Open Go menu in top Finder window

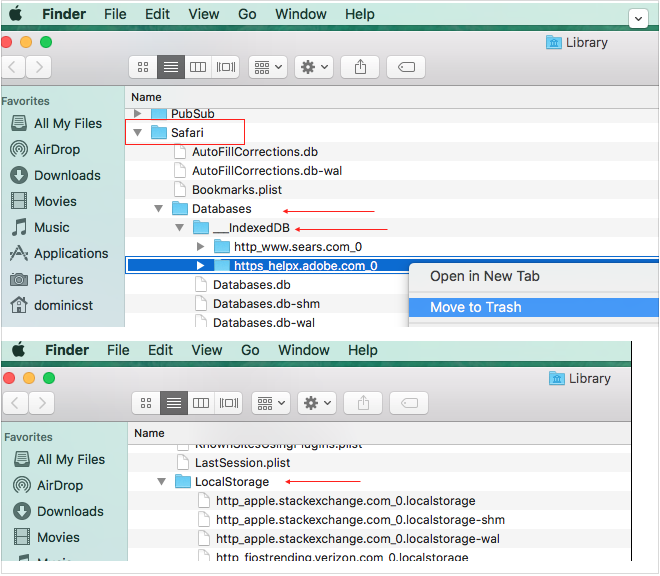click(247, 14)
